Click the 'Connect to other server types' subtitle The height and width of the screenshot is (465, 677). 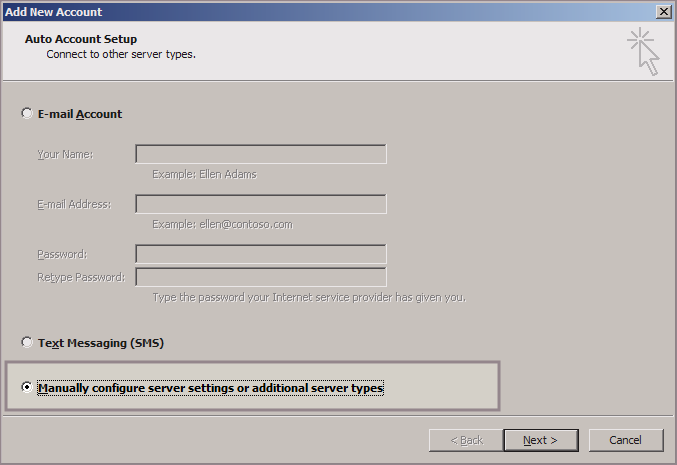(120, 54)
